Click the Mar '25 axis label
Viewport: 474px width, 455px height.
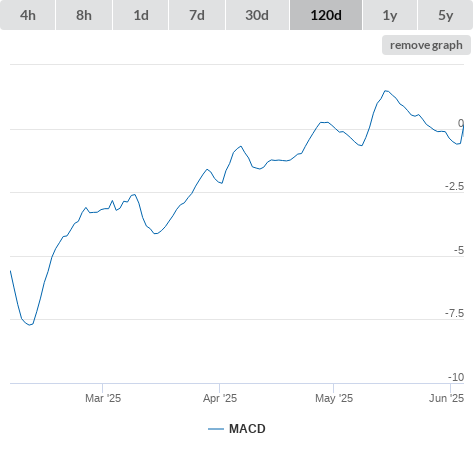[x=103, y=398]
